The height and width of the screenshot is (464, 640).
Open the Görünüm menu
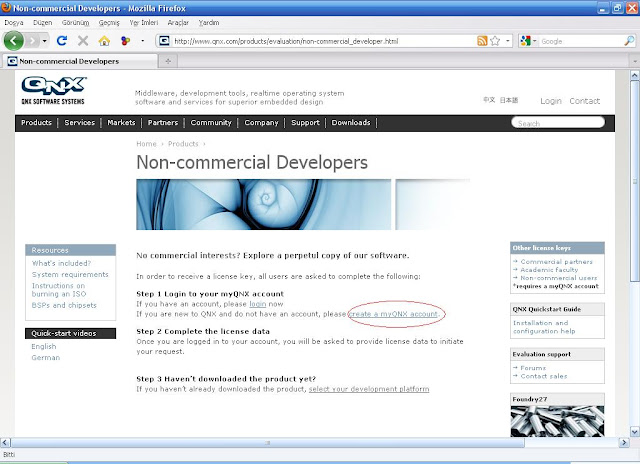click(75, 23)
